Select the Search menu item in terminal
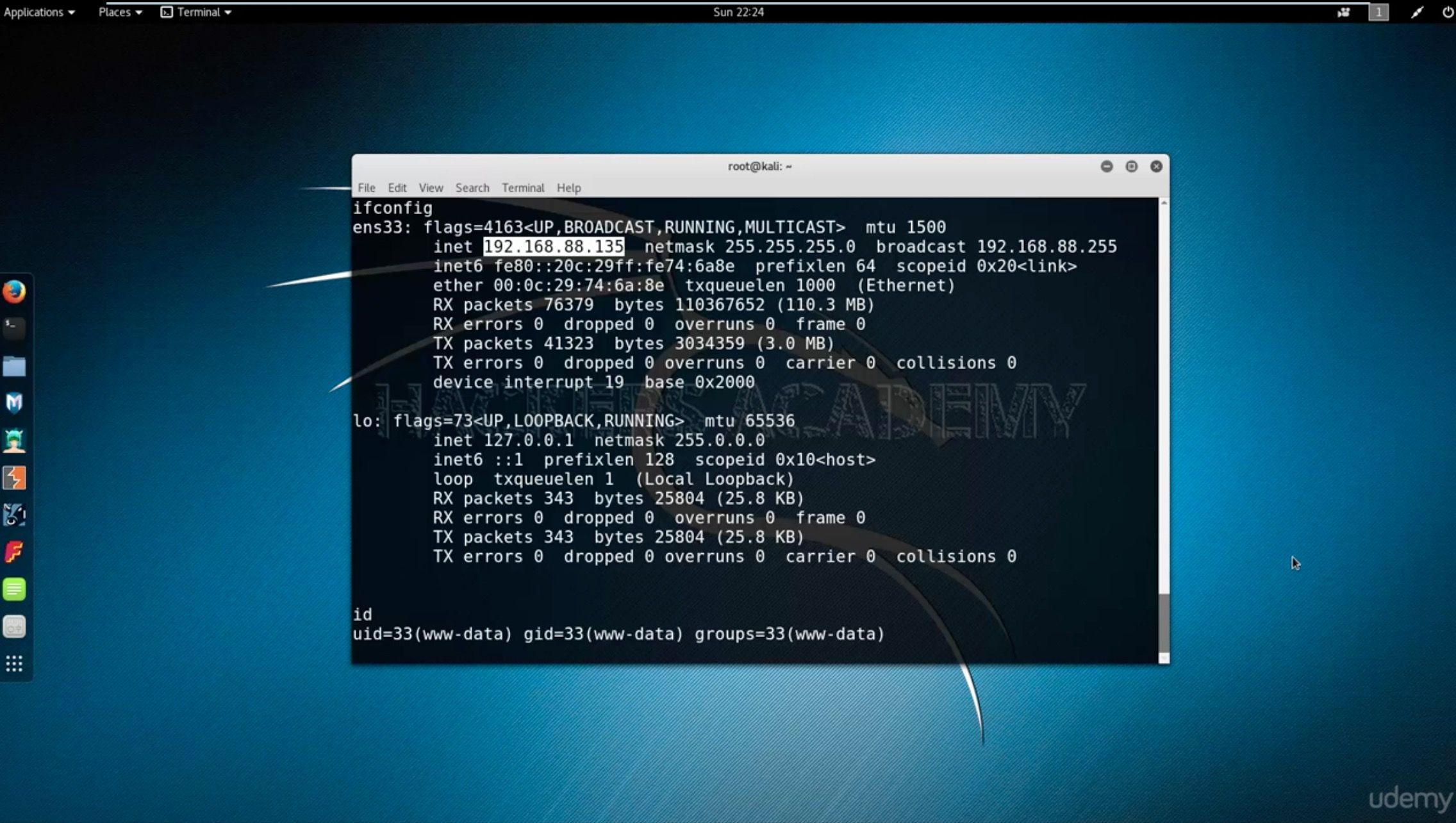Screen dimensions: 1456x823 click(x=472, y=187)
